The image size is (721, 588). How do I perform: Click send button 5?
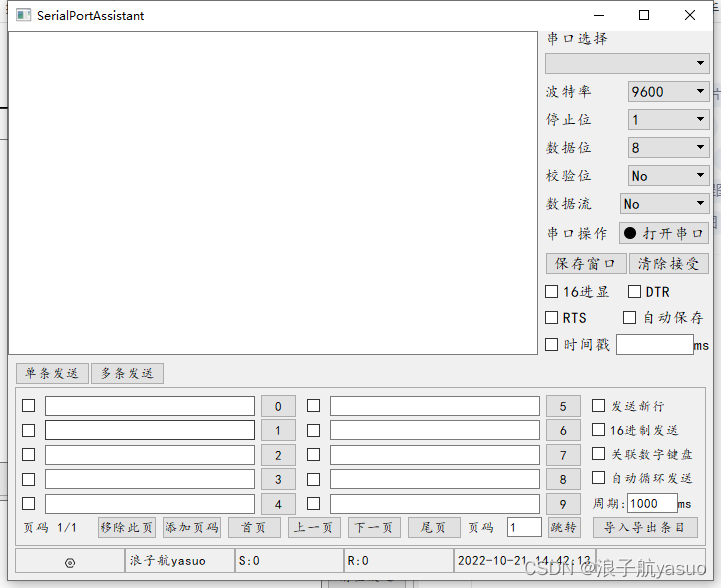[x=563, y=406]
